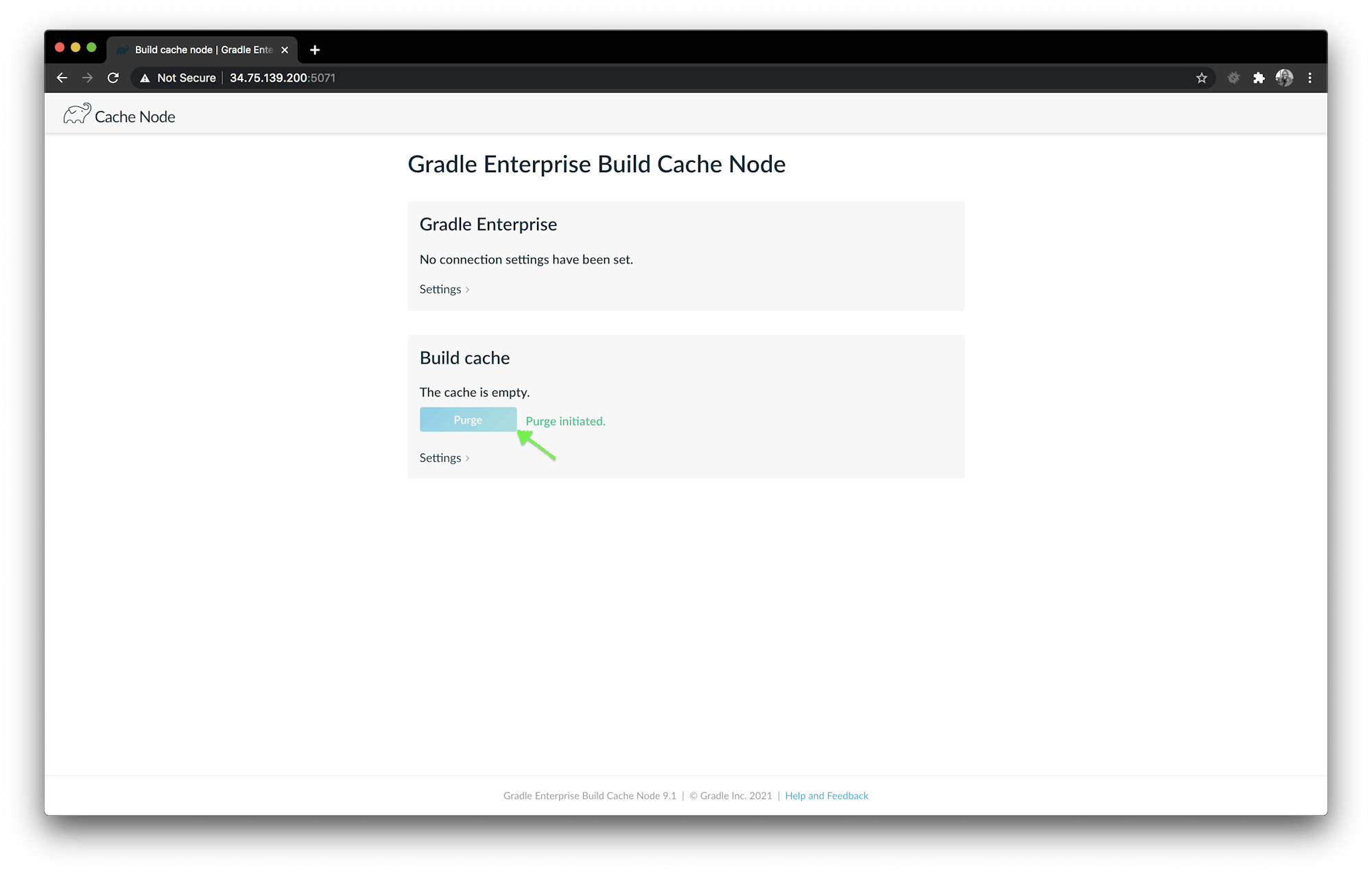Click the Not Secure warning icon

(x=144, y=78)
